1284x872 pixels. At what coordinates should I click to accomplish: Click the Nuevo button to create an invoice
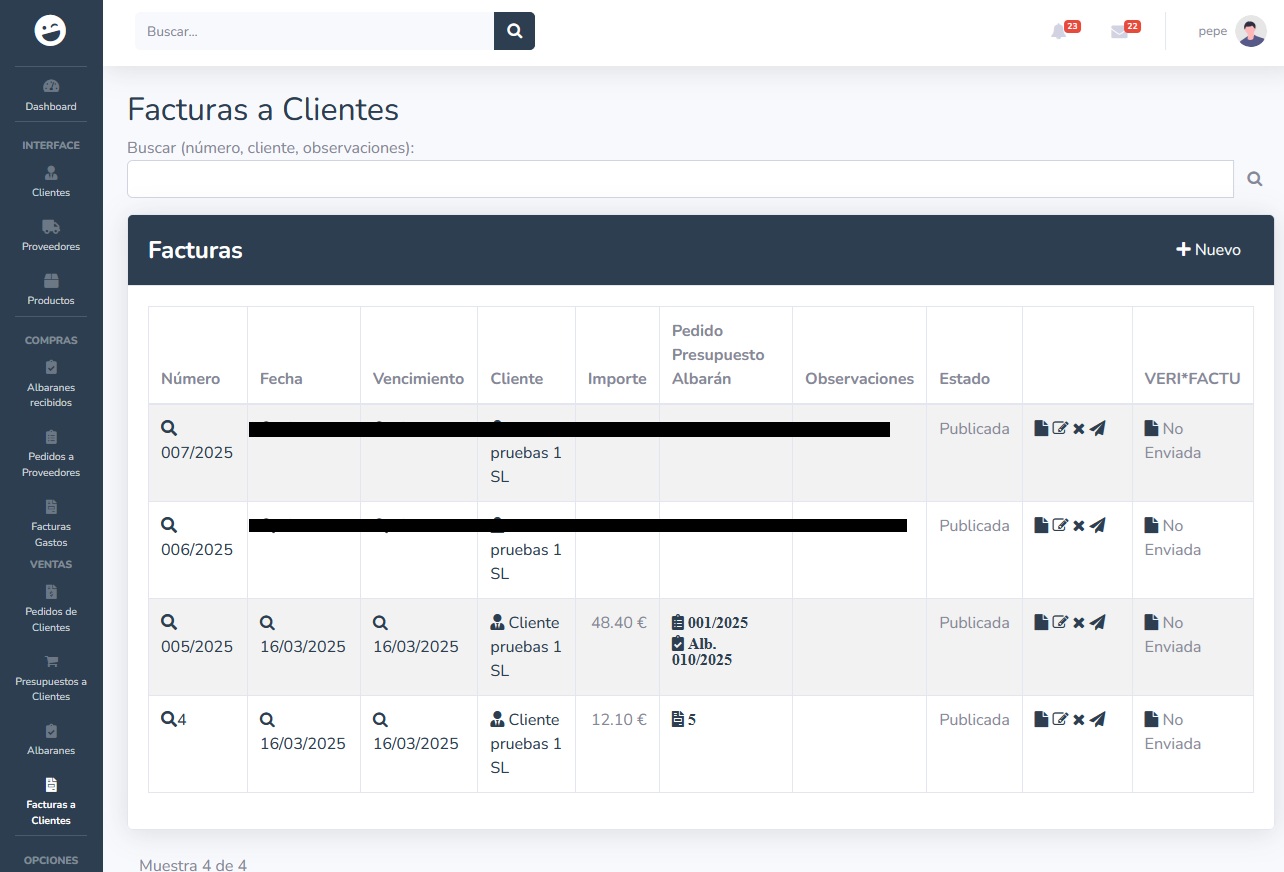point(1208,250)
